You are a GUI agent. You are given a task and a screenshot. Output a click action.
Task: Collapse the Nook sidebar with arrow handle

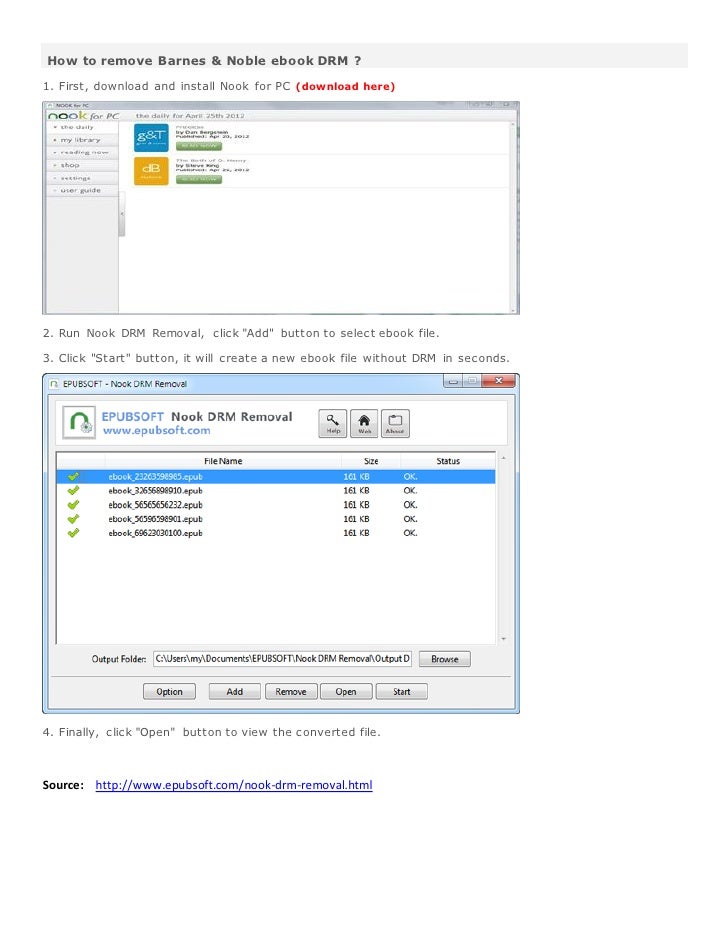coord(122,214)
